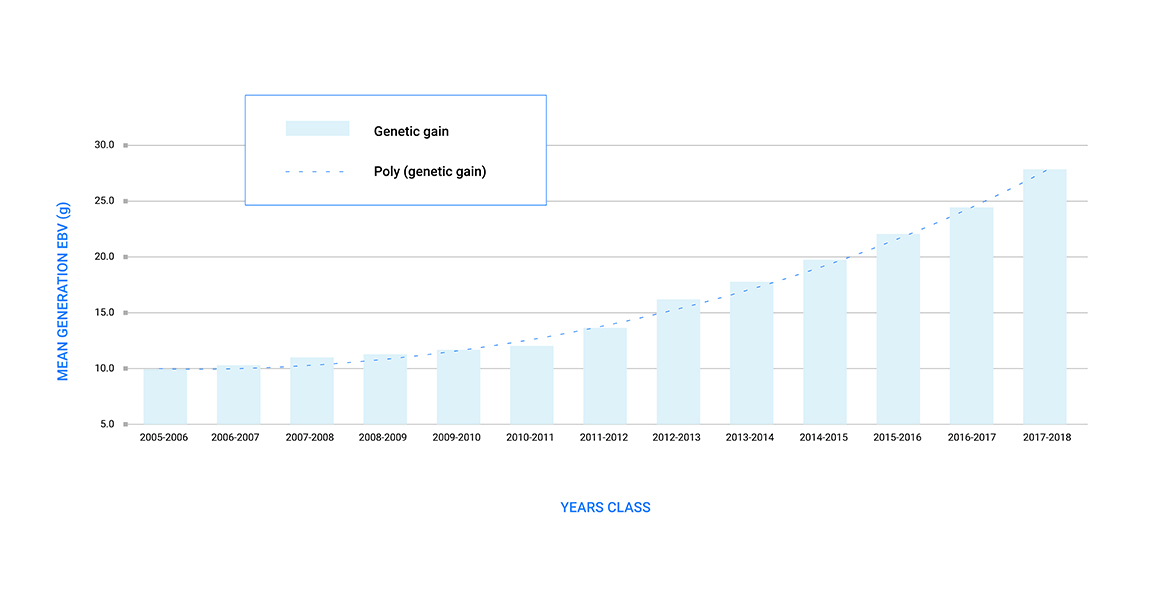
Task: Select the 2014-2015 data bar
Action: point(825,343)
